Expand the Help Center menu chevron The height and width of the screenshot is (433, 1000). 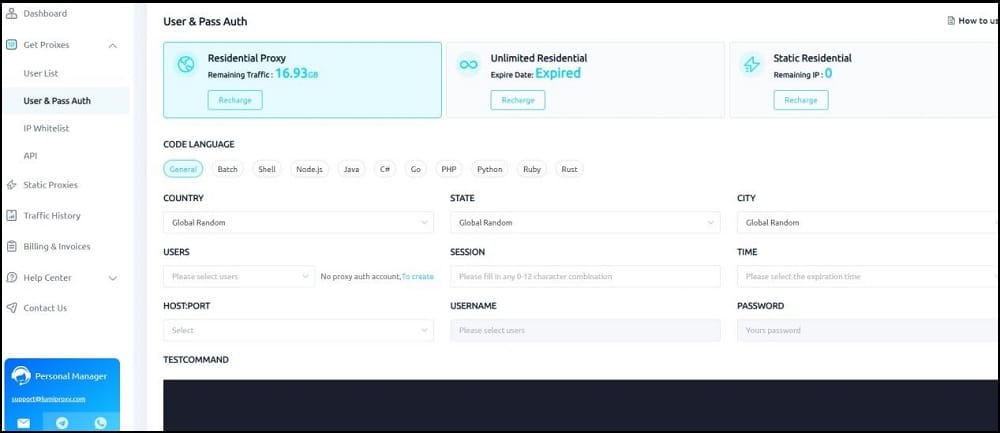point(113,278)
